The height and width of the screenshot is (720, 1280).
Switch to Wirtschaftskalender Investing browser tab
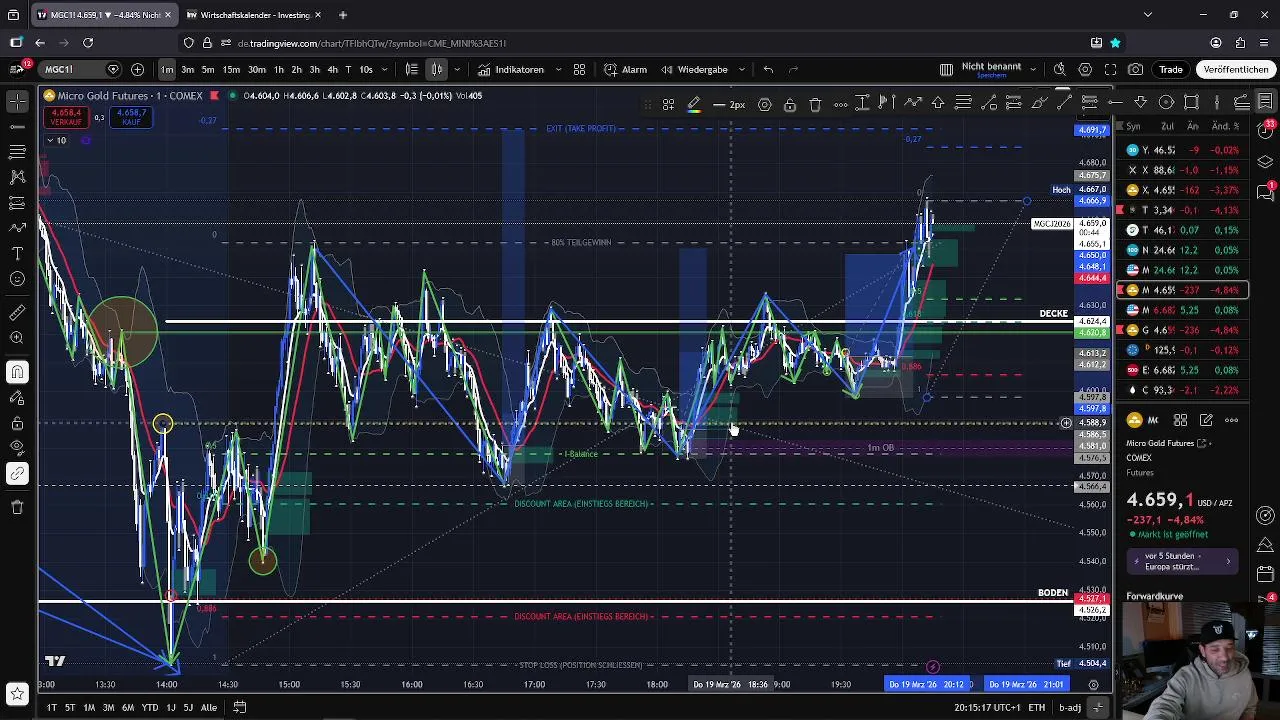pyautogui.click(x=254, y=15)
